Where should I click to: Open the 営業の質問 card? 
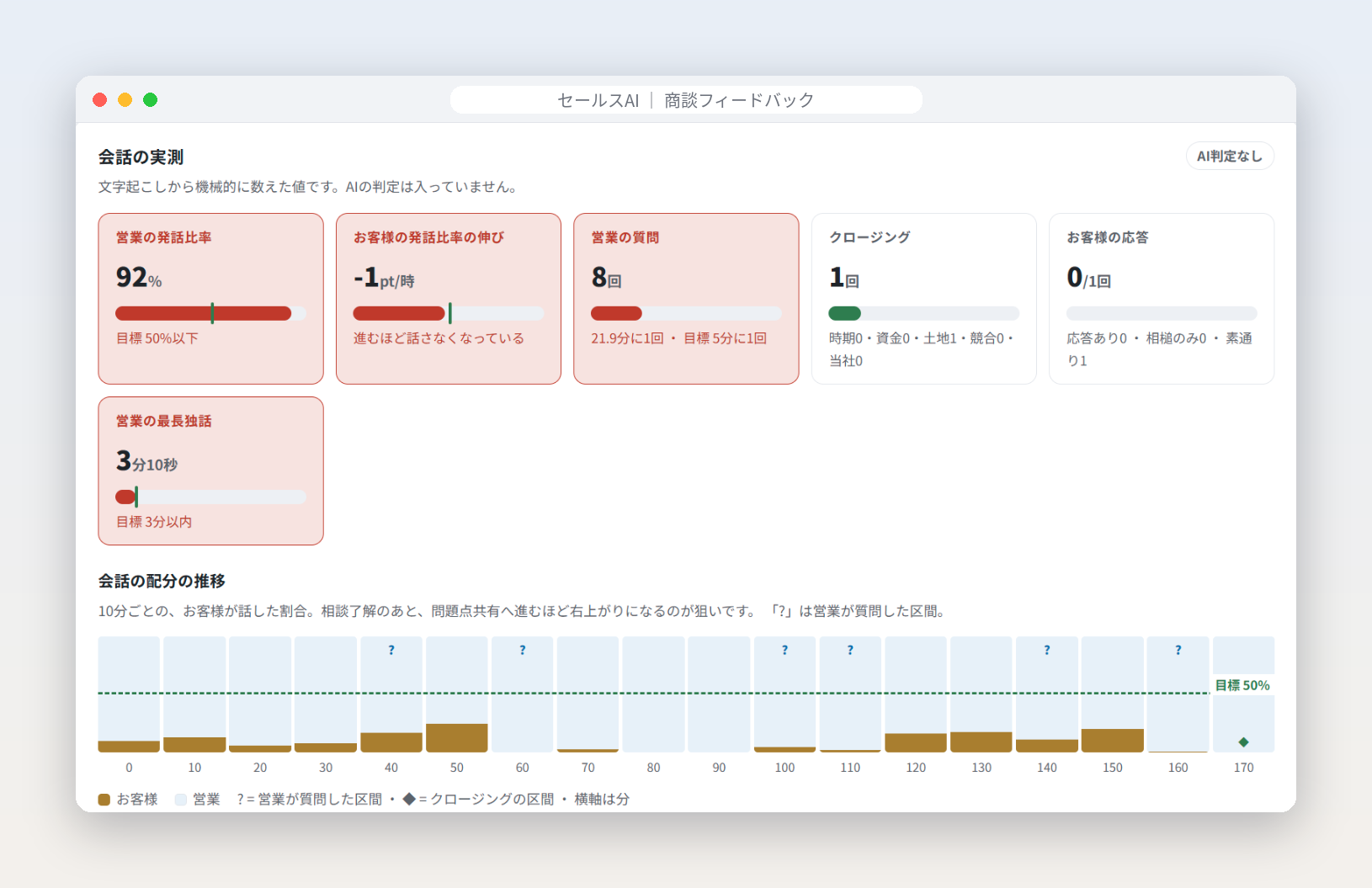686,299
